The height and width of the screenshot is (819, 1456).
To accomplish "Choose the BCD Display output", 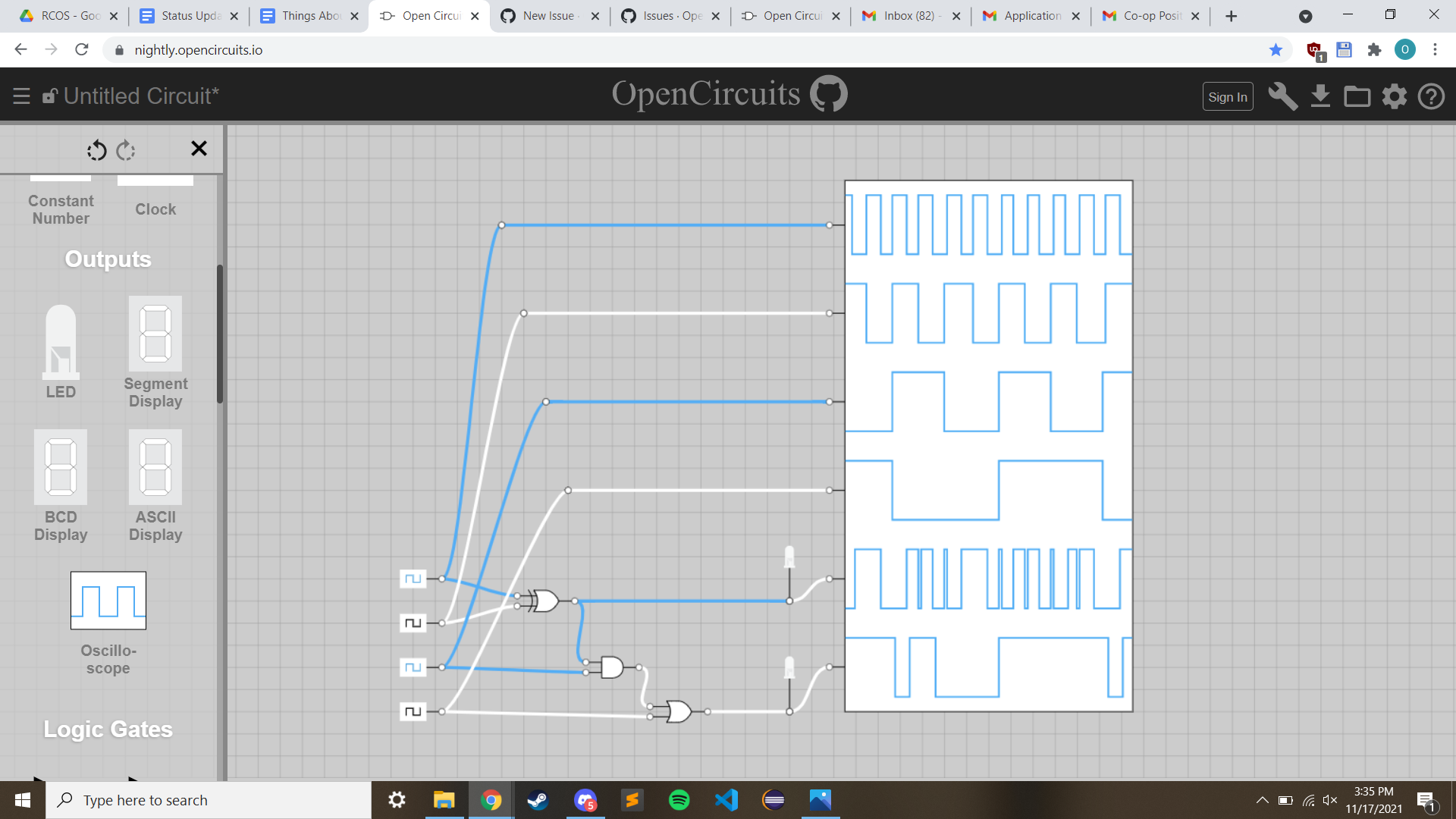I will [61, 466].
